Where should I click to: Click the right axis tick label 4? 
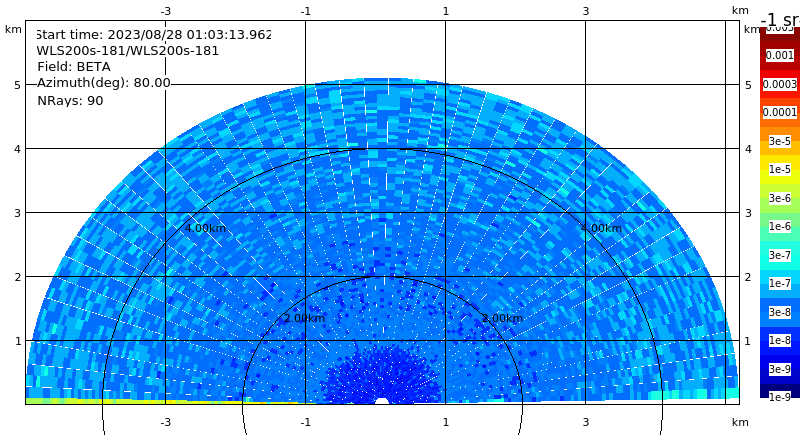(x=748, y=149)
